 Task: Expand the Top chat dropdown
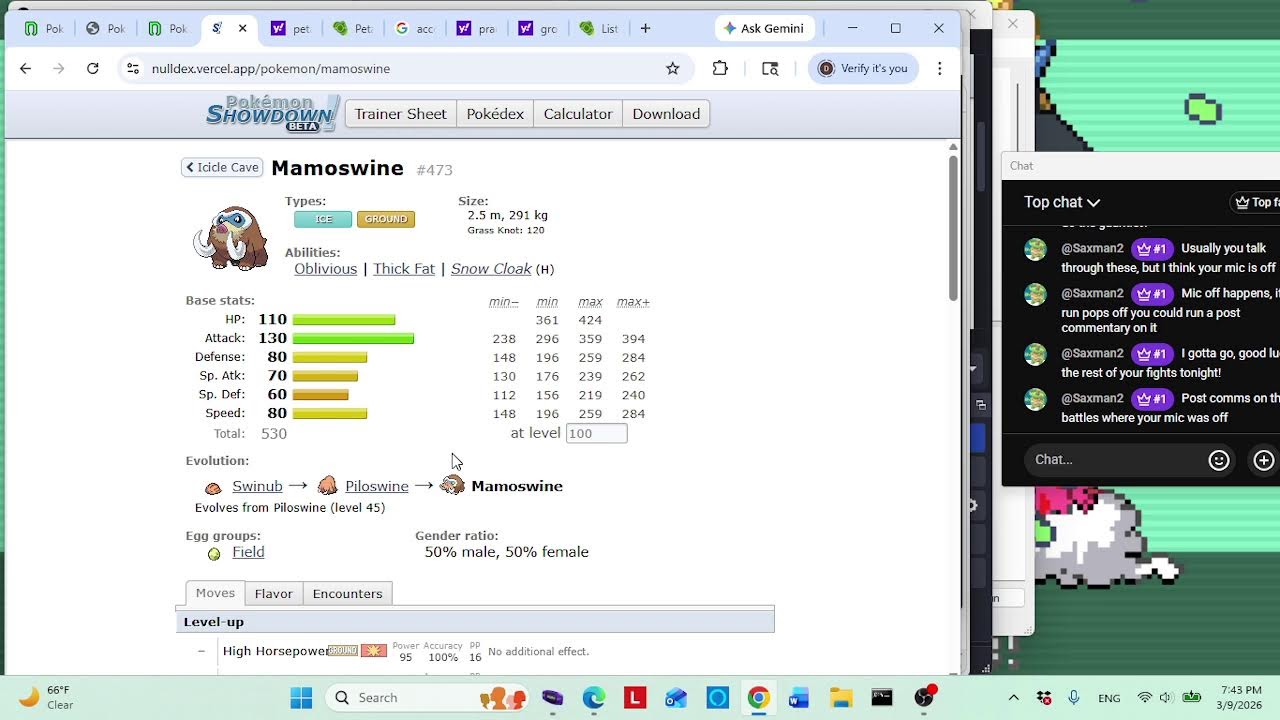(1062, 202)
